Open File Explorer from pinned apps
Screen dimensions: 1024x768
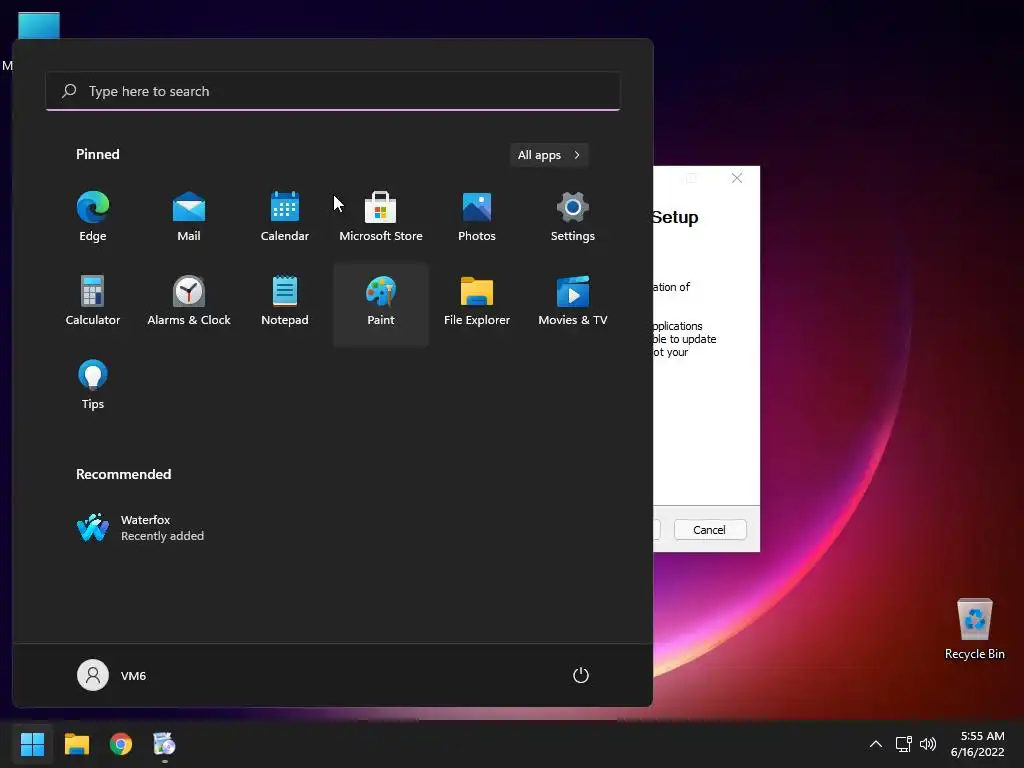[x=477, y=301]
